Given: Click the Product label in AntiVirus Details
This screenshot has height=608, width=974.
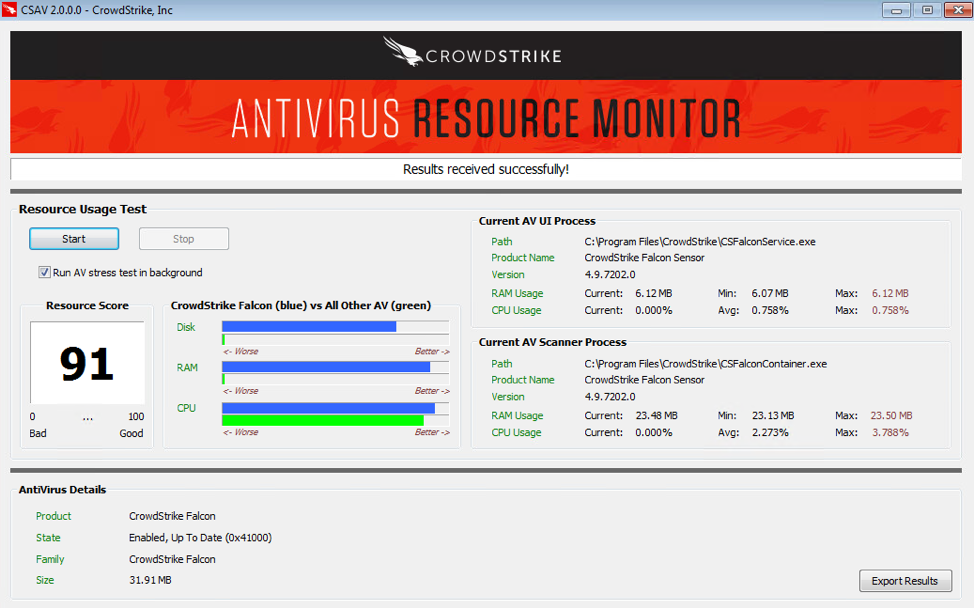Looking at the screenshot, I should (53, 516).
